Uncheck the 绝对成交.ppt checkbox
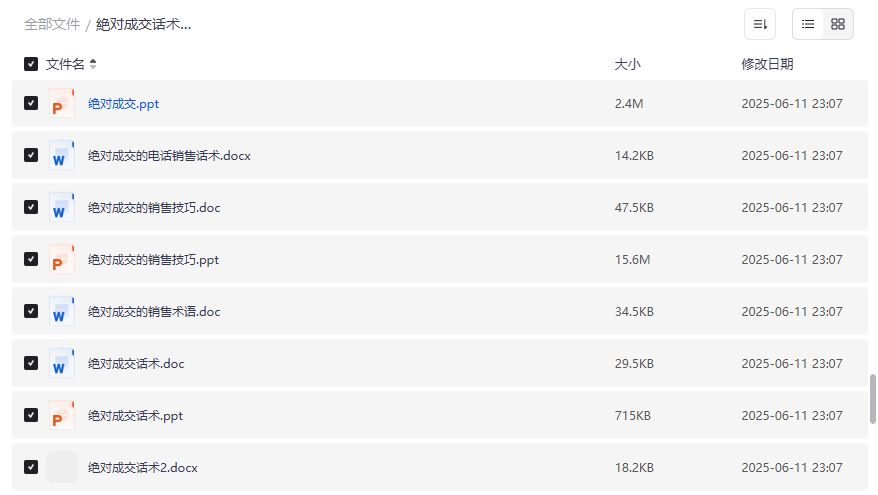Image resolution: width=878 pixels, height=495 pixels. 31,103
